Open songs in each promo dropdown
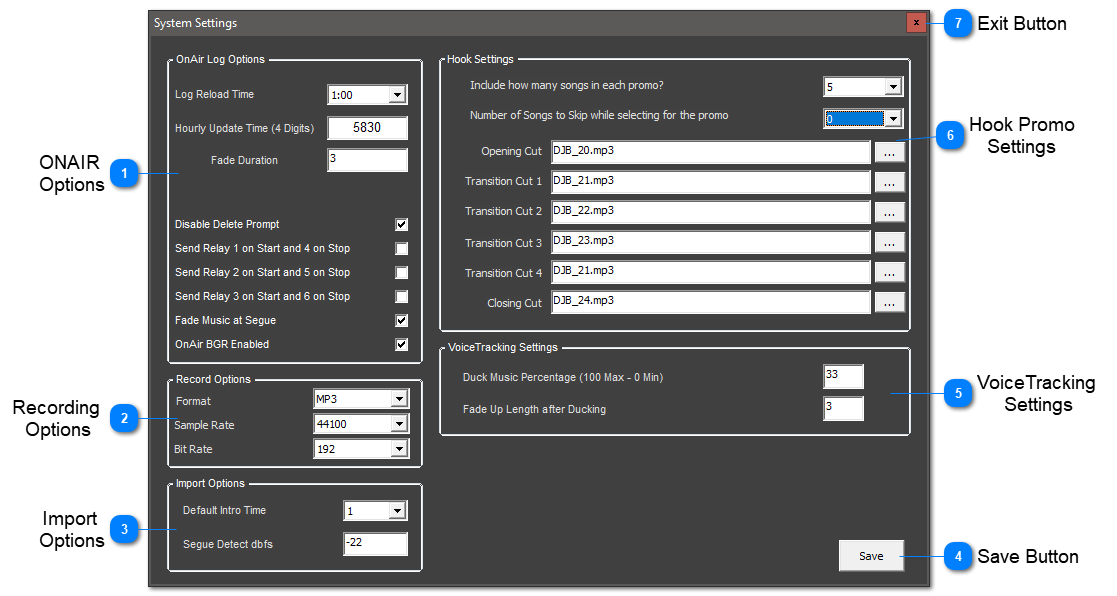1117x596 pixels. tap(893, 87)
